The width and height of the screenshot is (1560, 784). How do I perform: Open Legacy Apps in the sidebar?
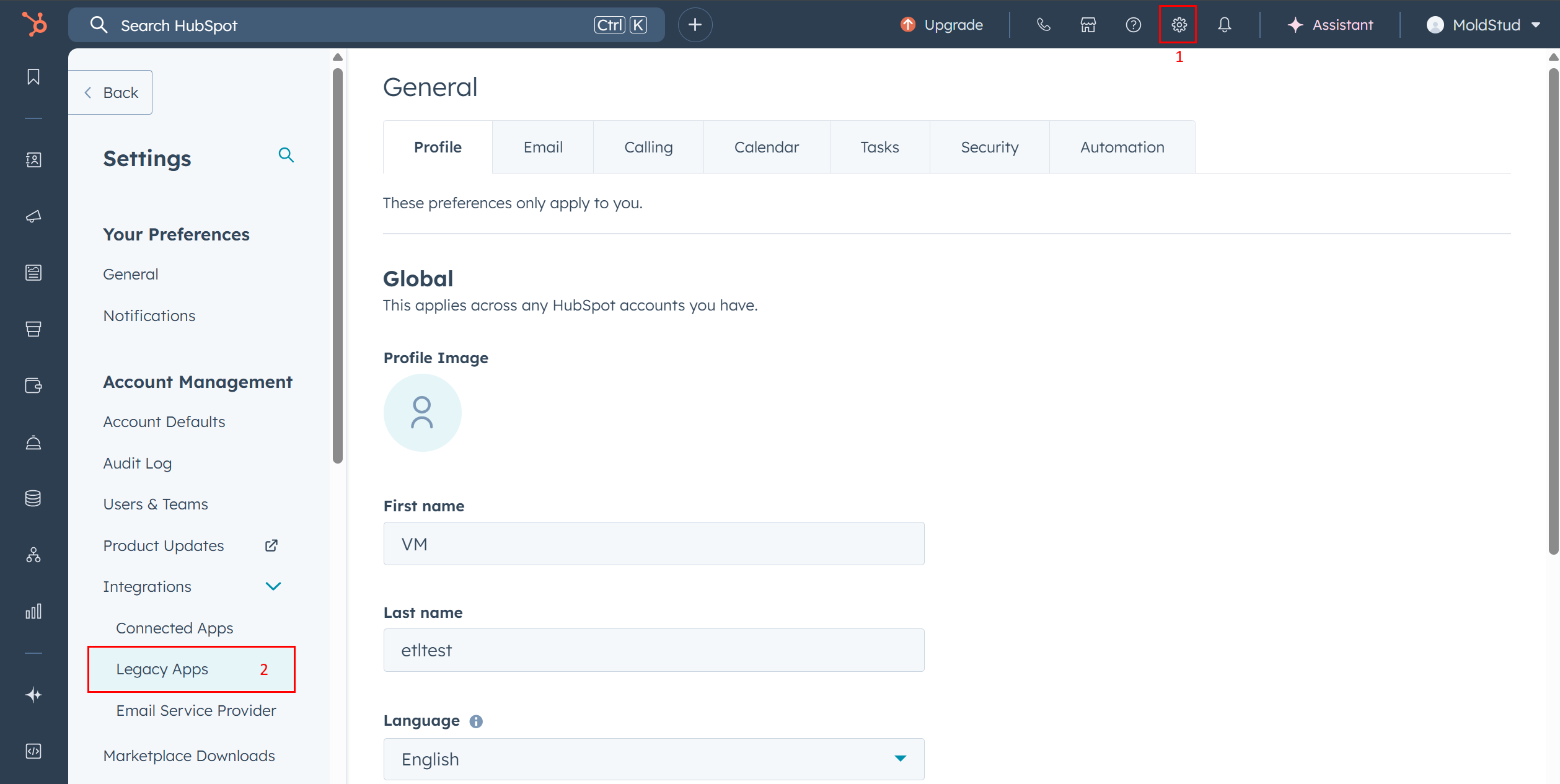point(162,669)
